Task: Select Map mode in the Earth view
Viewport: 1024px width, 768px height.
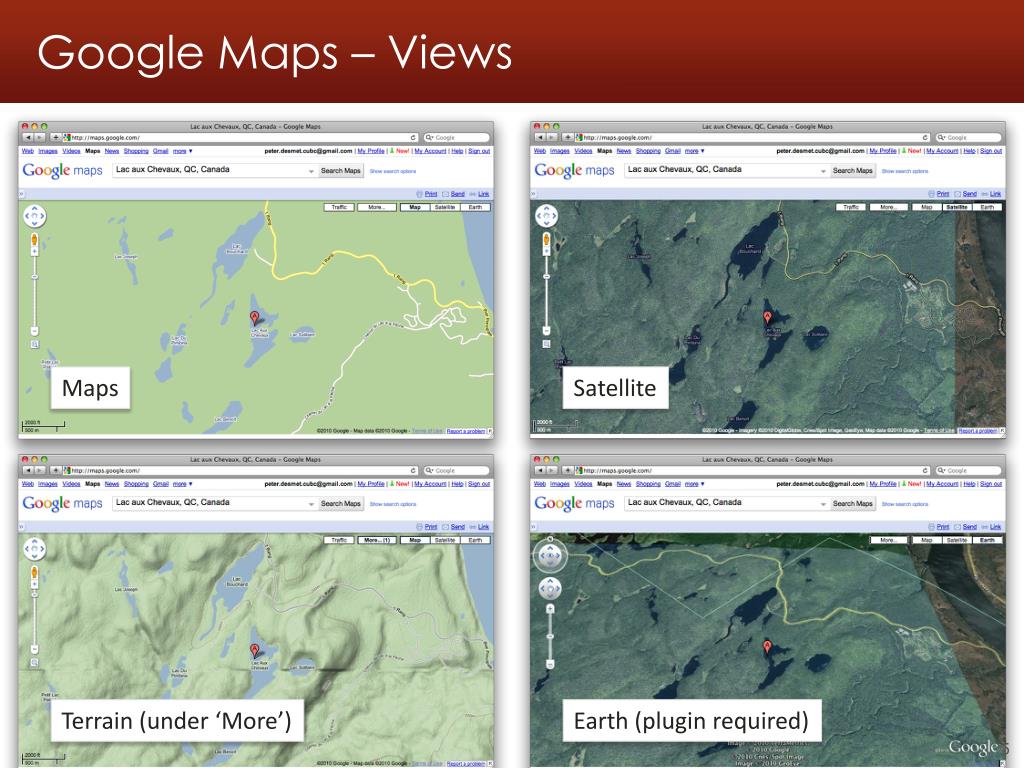Action: coord(927,541)
